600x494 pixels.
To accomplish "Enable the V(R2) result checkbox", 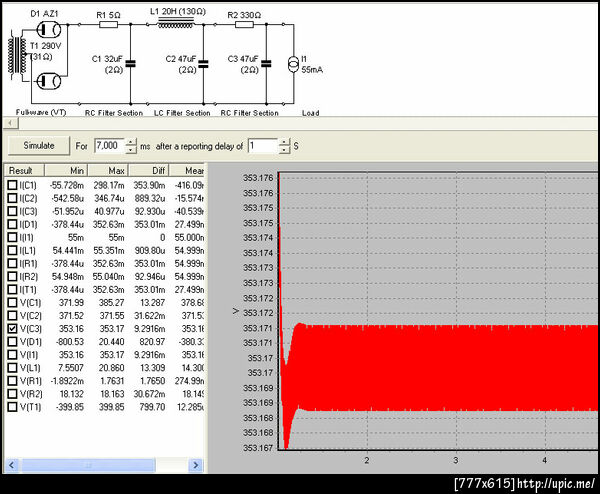I will 13,394.
